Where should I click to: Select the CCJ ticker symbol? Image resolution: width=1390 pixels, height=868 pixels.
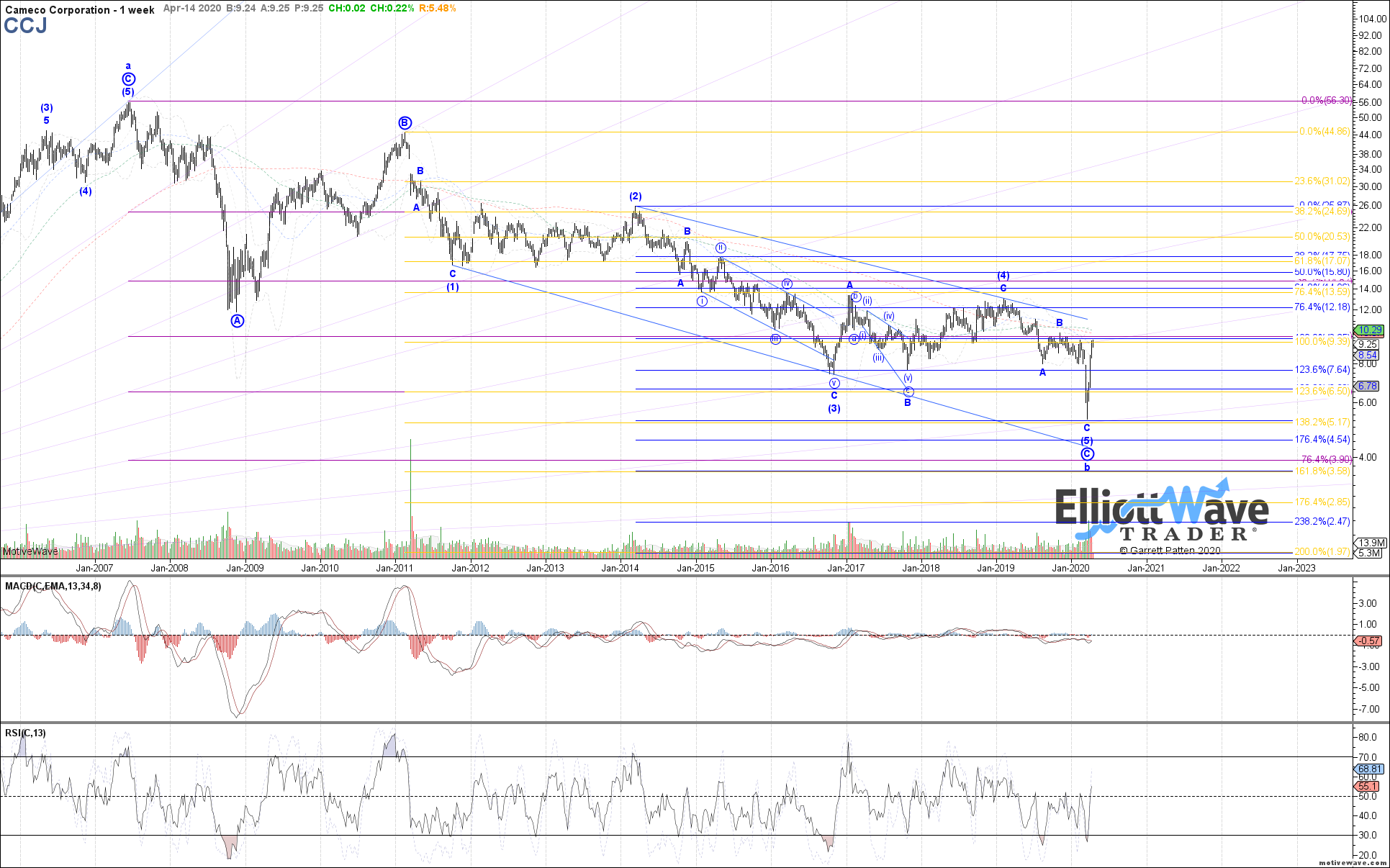pos(25,26)
